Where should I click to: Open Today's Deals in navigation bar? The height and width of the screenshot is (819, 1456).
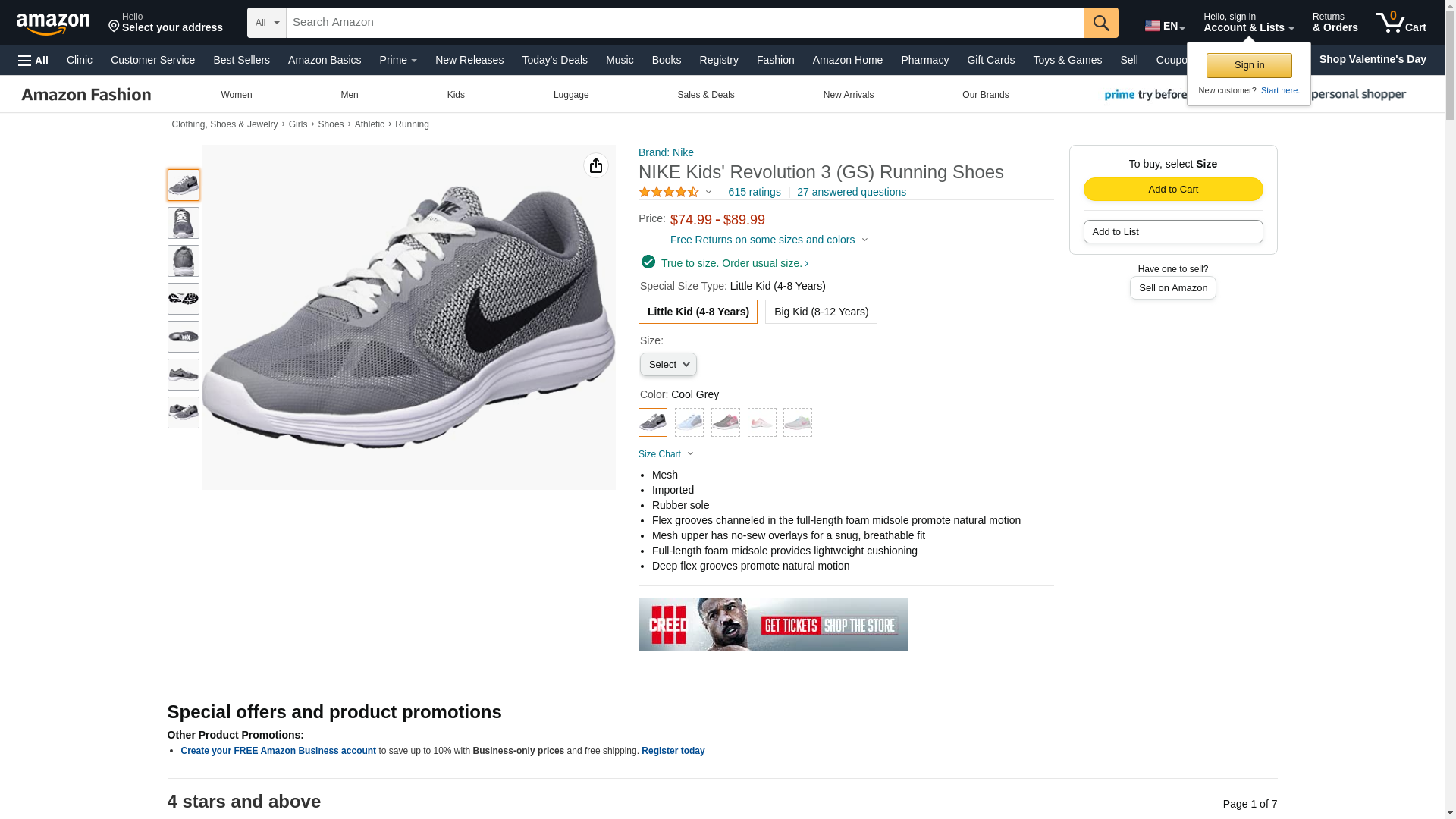click(x=554, y=60)
